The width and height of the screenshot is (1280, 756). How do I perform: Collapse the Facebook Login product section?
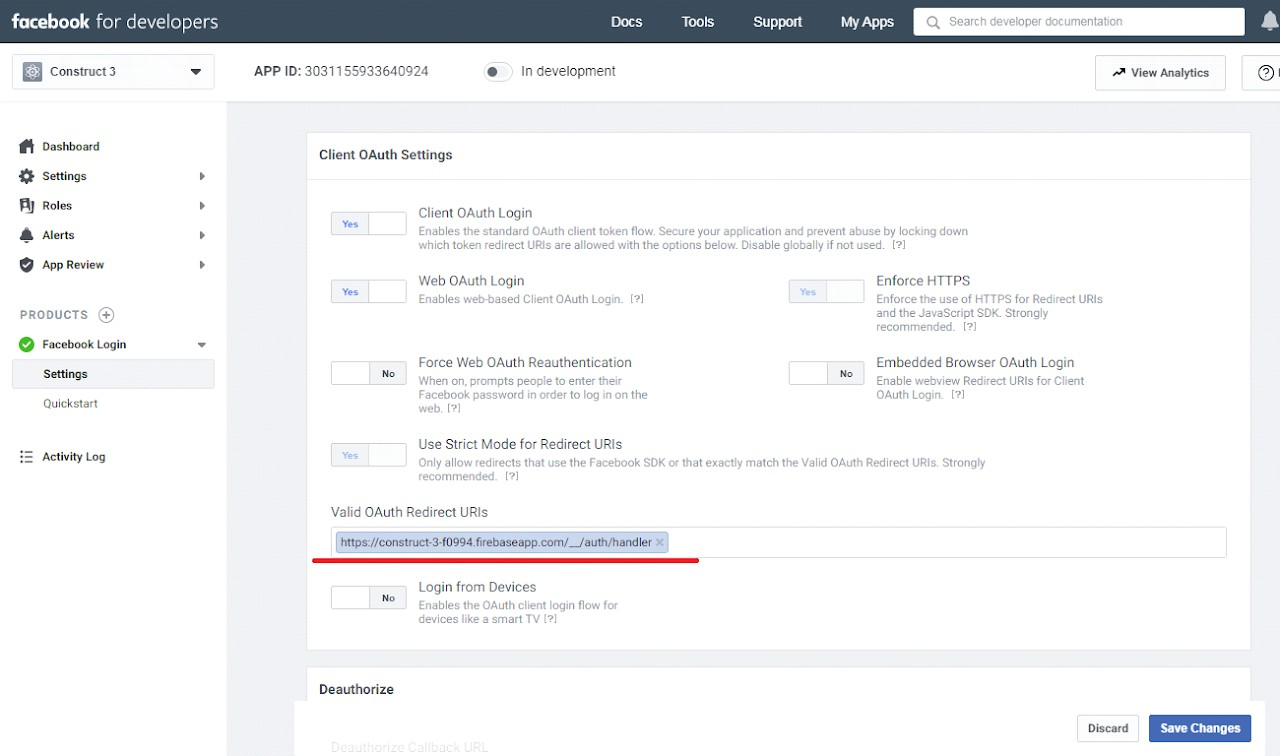point(201,345)
